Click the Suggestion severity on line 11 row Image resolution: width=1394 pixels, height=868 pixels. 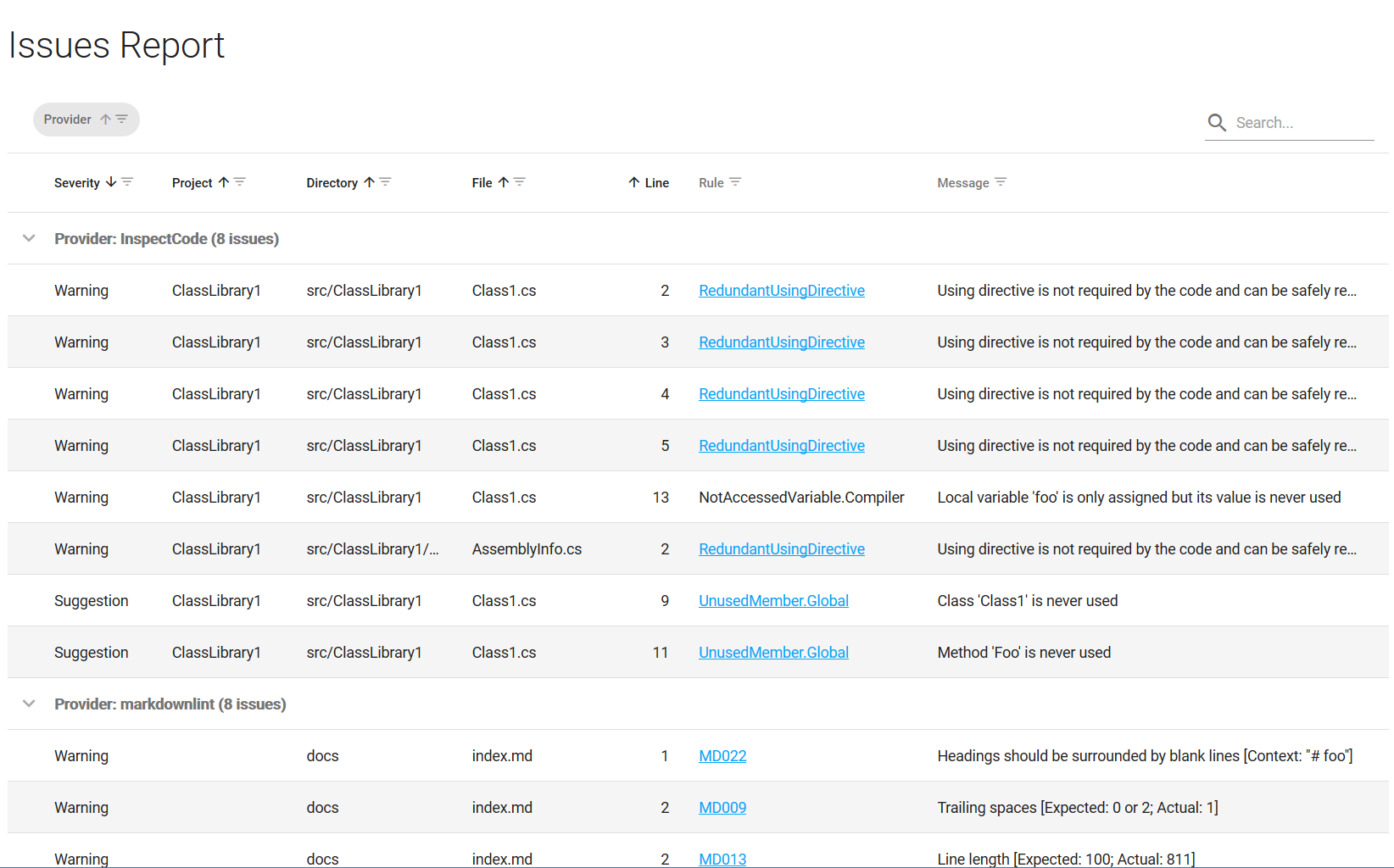92,653
